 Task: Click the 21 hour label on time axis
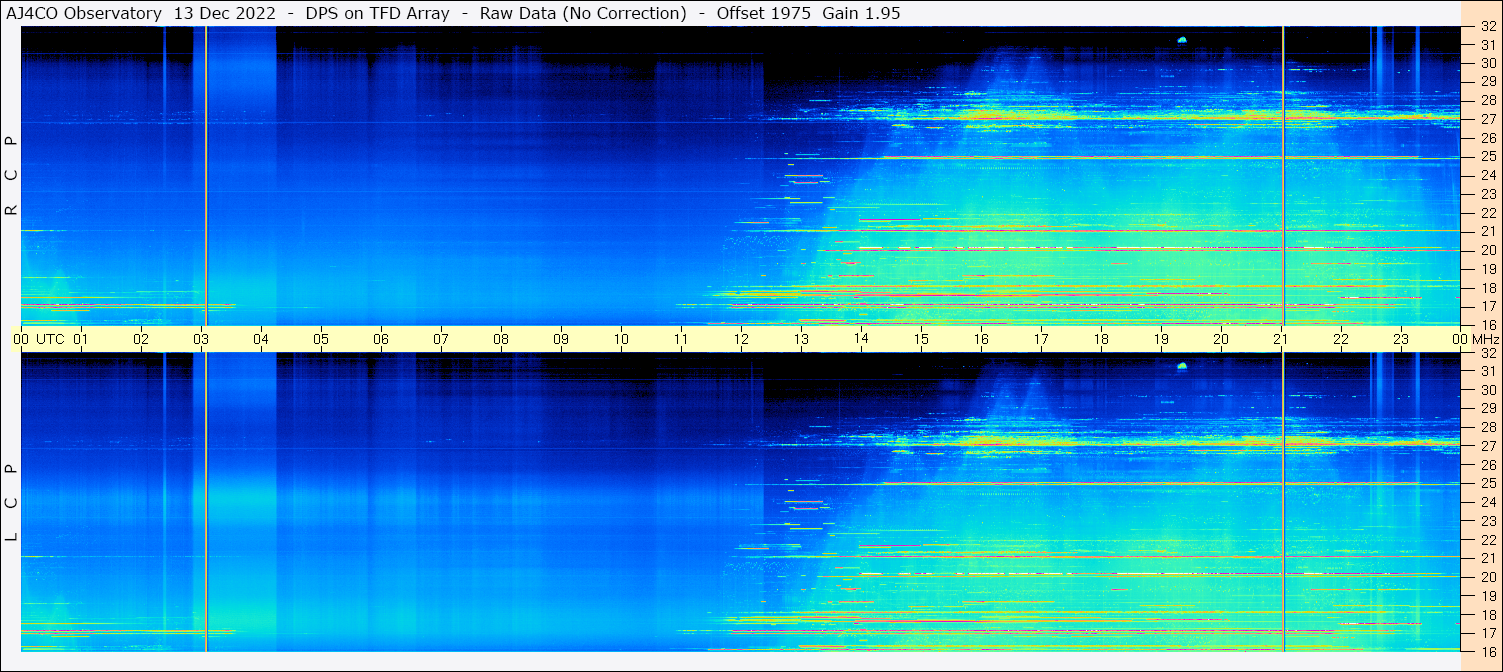(x=1281, y=339)
